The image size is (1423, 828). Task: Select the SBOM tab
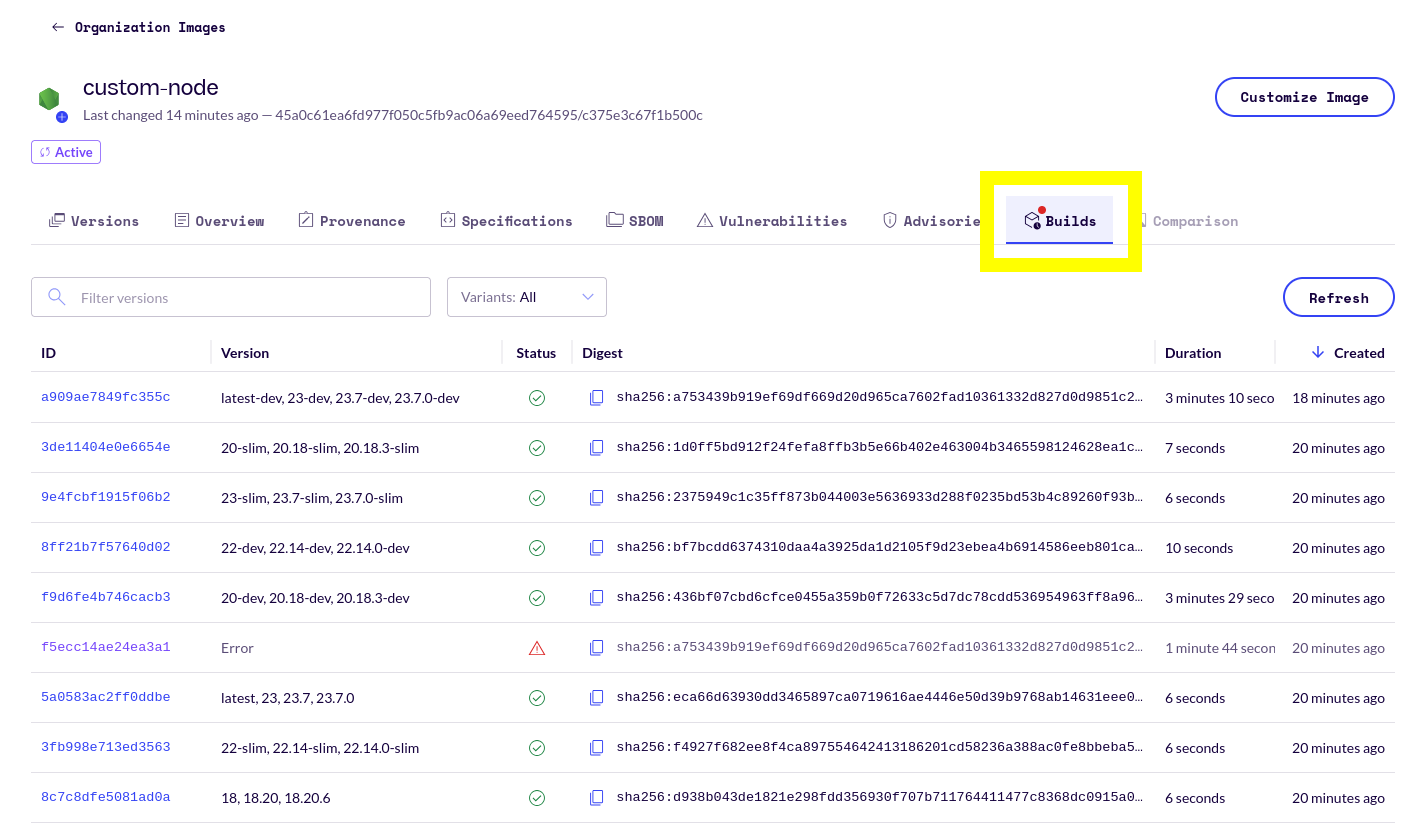coord(635,220)
